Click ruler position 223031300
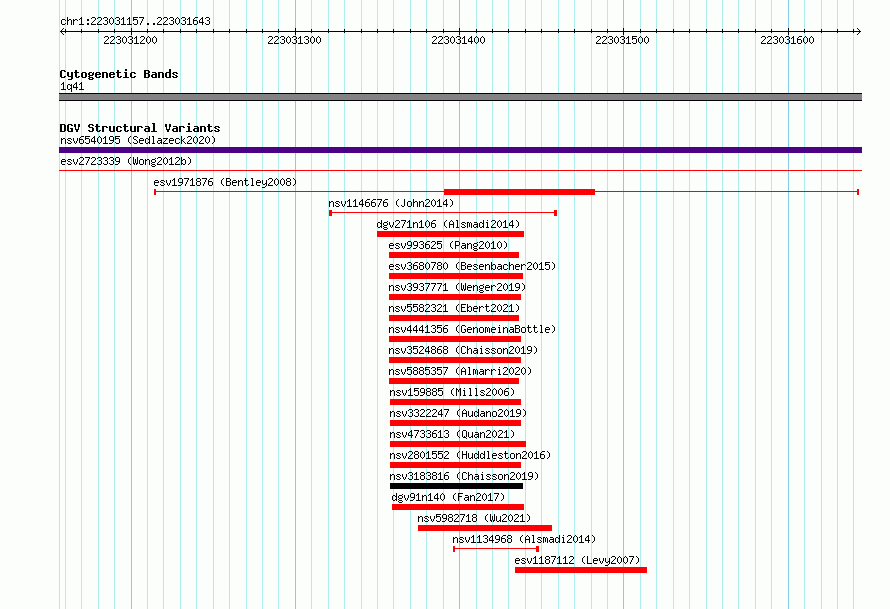This screenshot has width=890, height=609. click(295, 40)
